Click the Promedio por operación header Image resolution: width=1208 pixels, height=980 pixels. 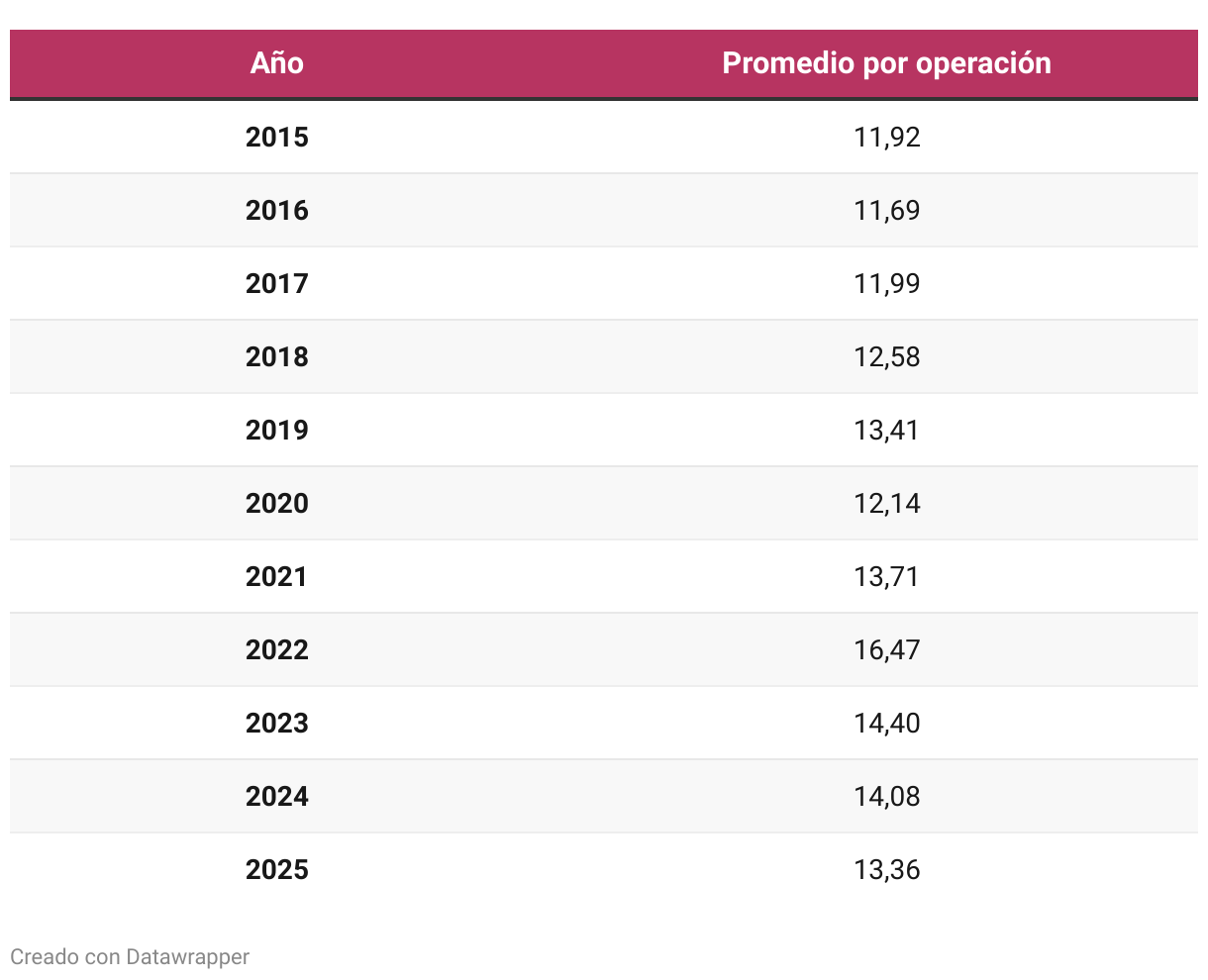[886, 63]
